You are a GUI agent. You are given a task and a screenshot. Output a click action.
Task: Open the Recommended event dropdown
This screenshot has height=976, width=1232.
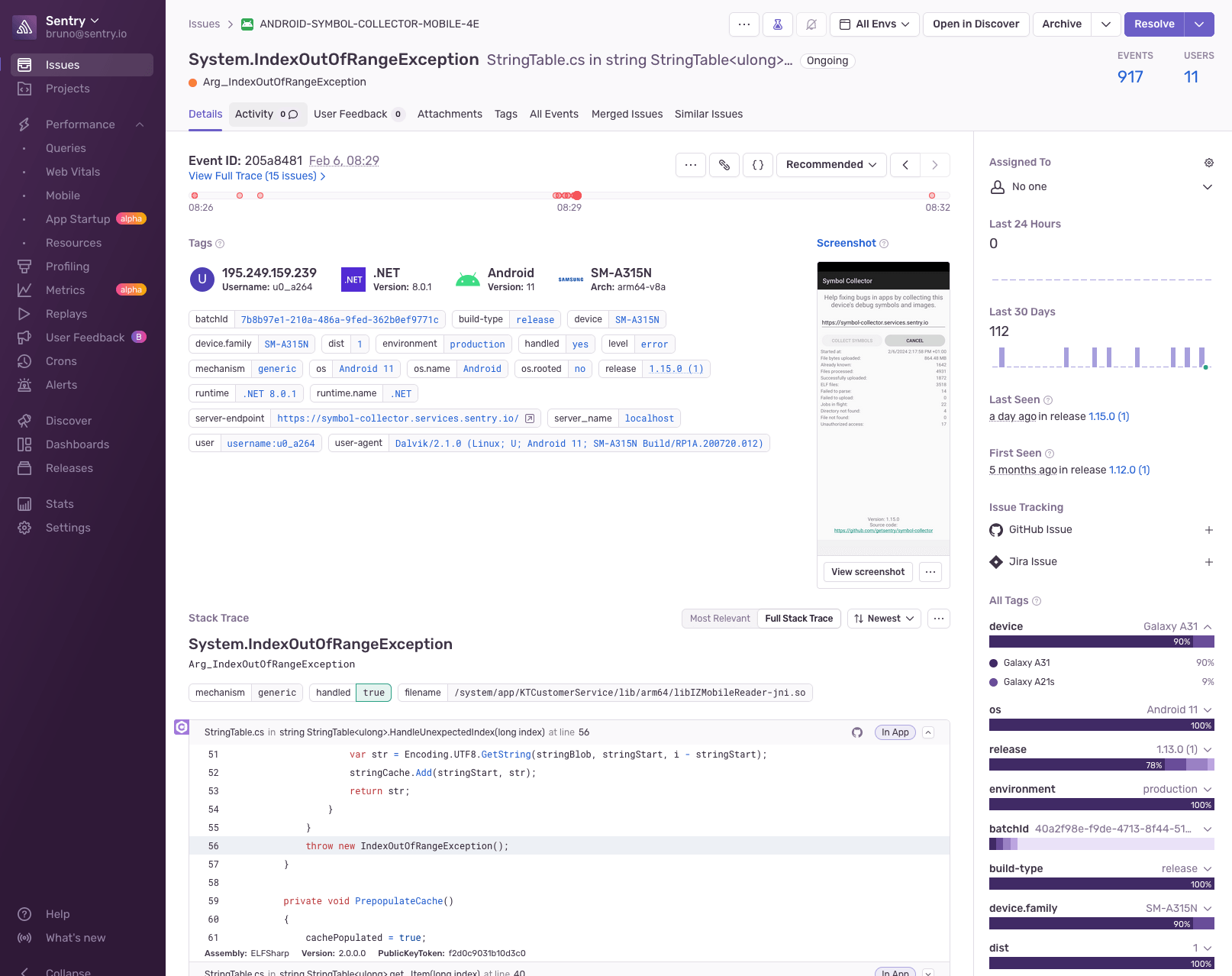[x=831, y=165]
